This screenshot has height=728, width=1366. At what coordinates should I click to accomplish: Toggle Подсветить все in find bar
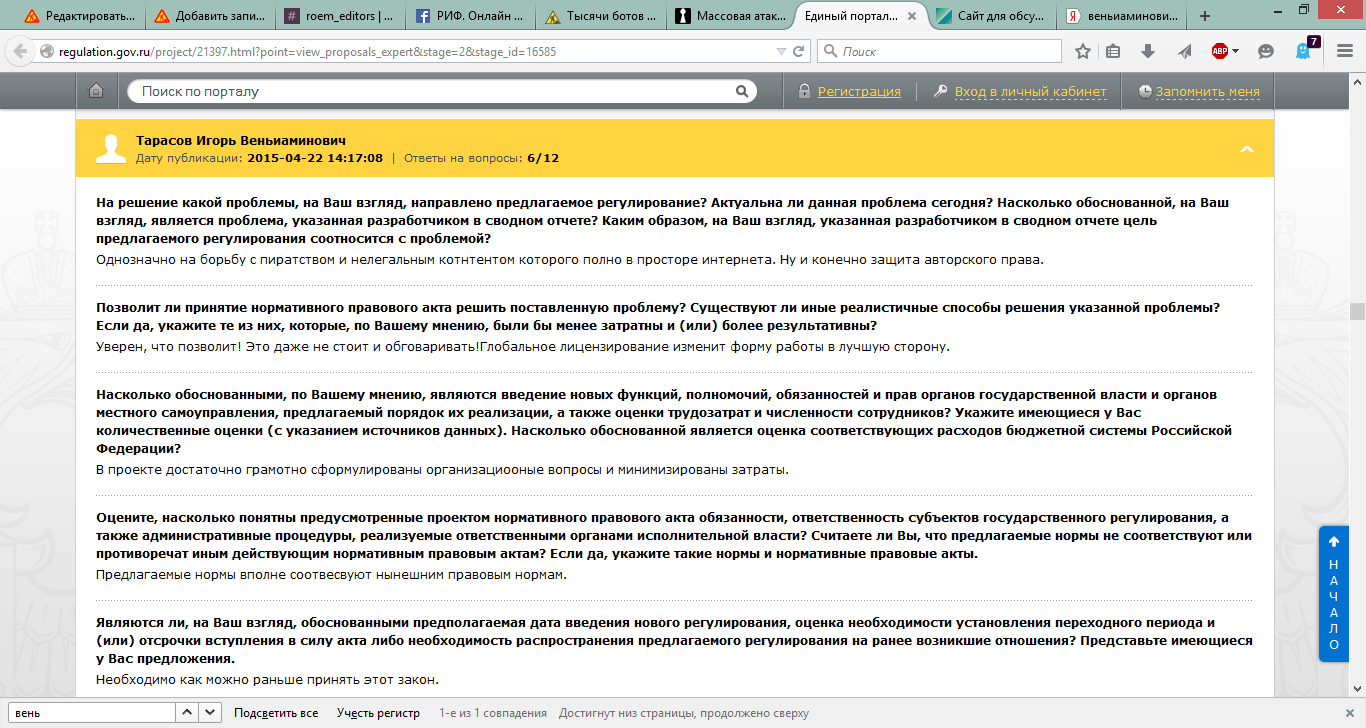[x=276, y=713]
